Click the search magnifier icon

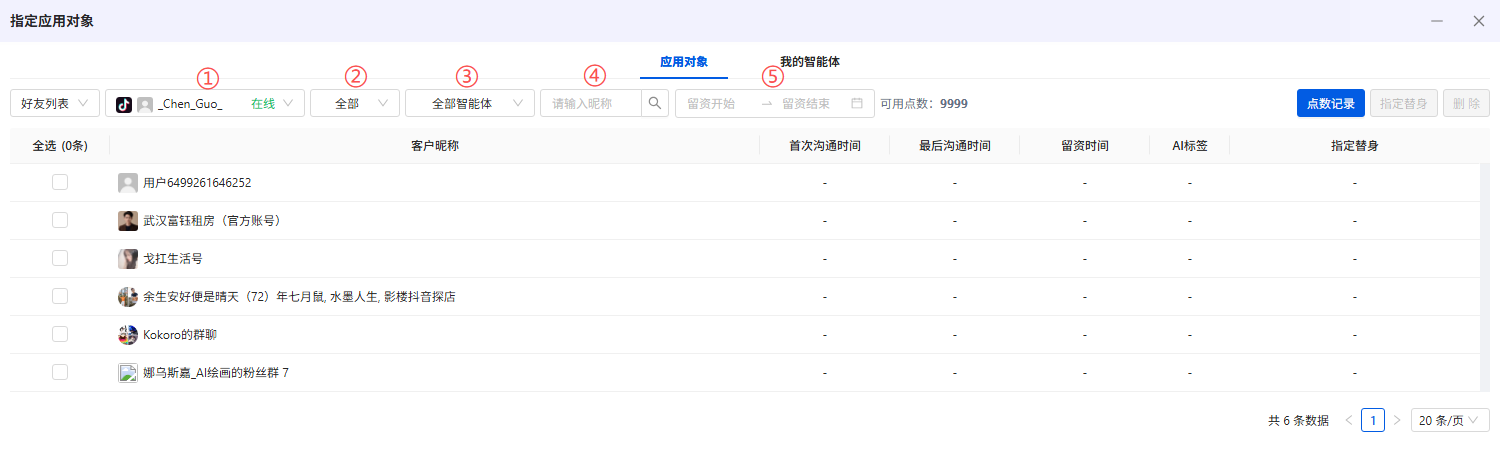coord(655,103)
